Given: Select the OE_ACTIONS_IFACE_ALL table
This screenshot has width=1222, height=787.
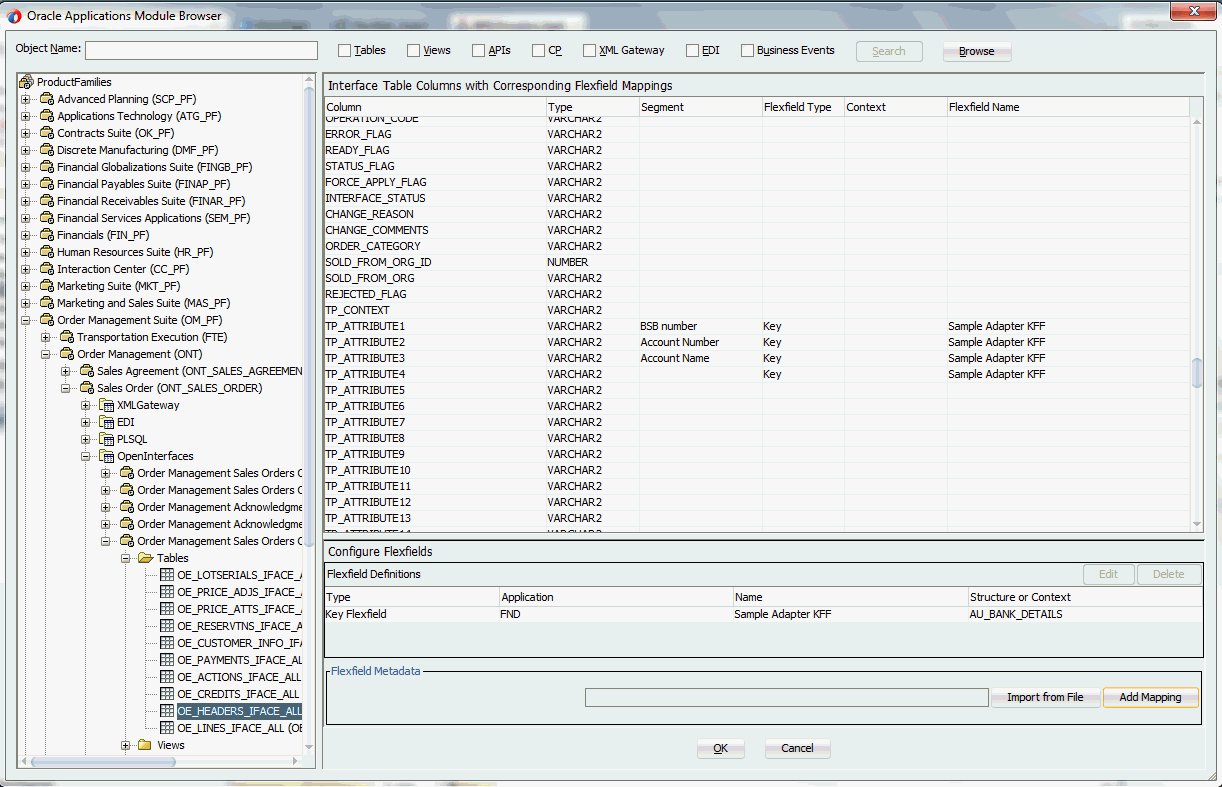Looking at the screenshot, I should point(239,677).
